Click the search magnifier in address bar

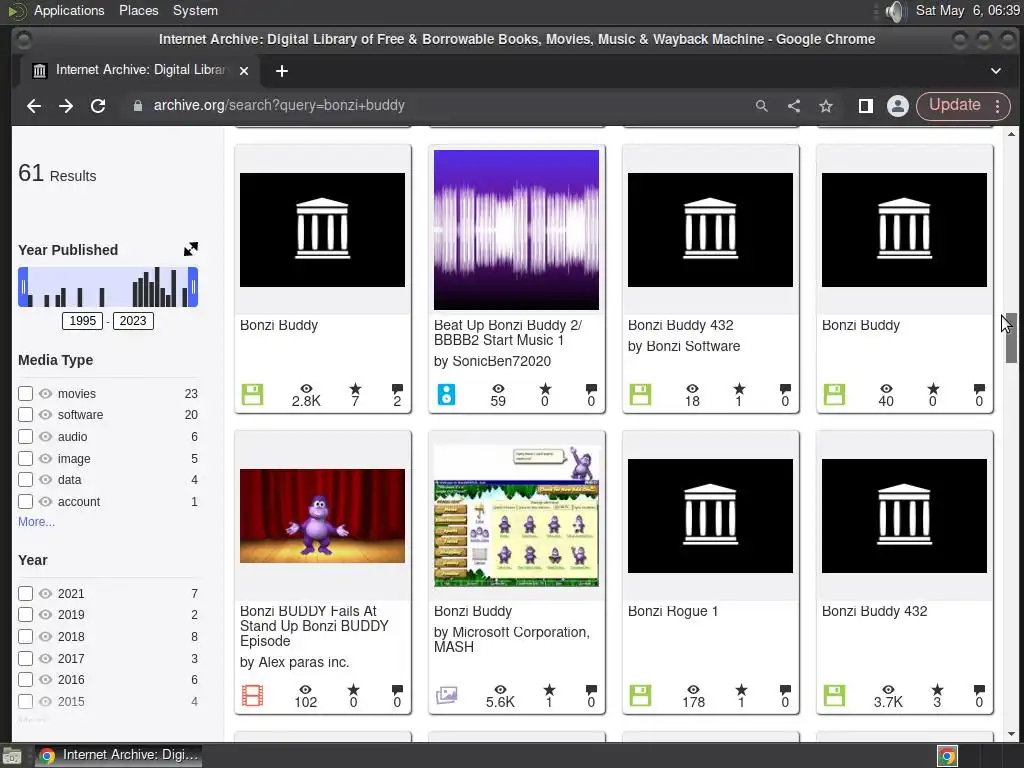[761, 106]
